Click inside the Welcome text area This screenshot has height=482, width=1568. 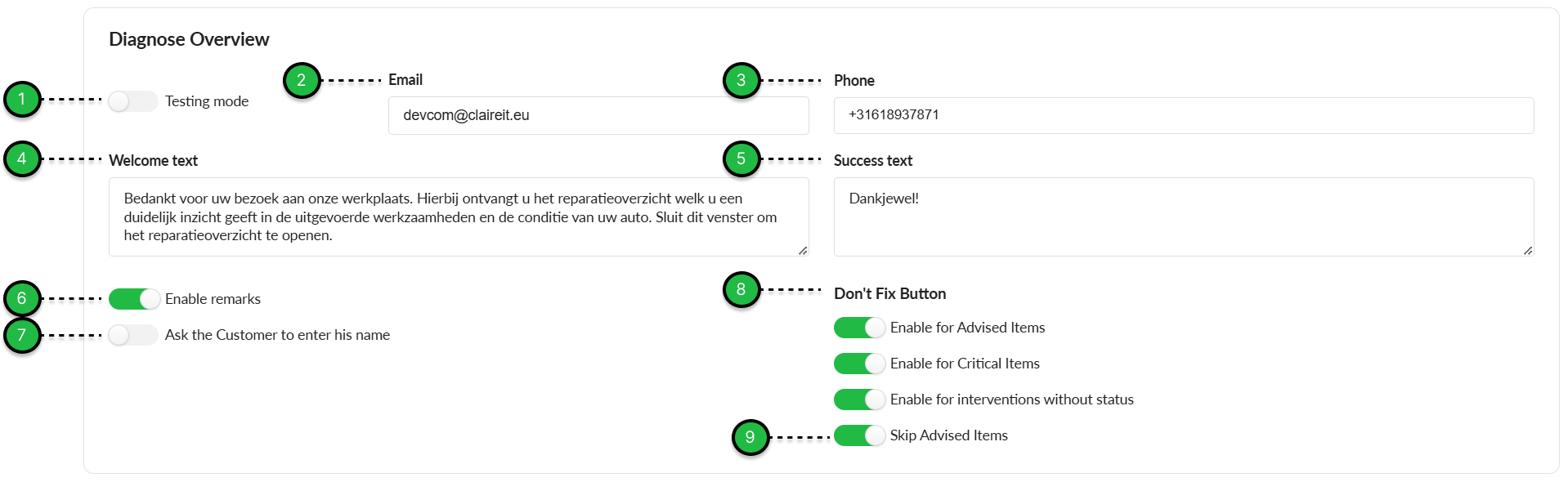(459, 216)
